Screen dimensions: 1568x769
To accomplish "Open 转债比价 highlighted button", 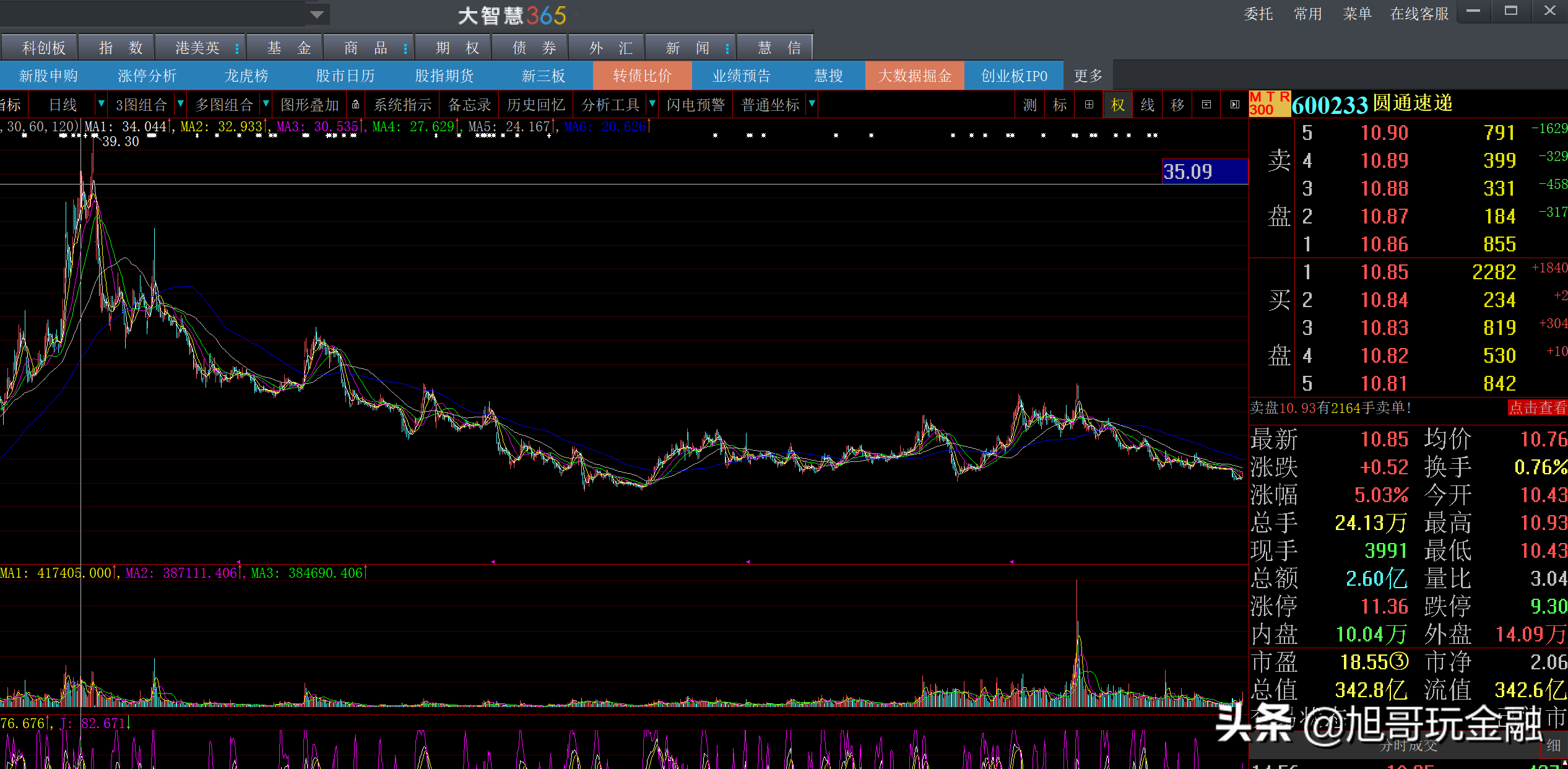I will point(643,76).
